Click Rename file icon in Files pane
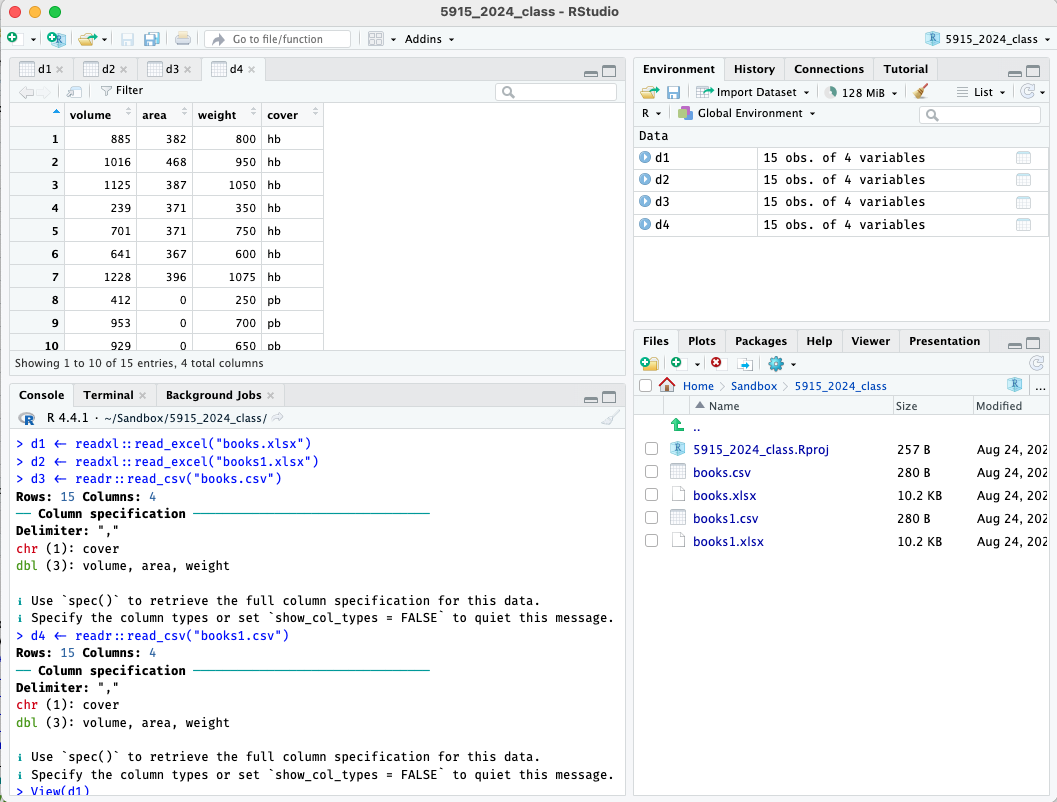This screenshot has height=802, width=1057. pos(744,364)
